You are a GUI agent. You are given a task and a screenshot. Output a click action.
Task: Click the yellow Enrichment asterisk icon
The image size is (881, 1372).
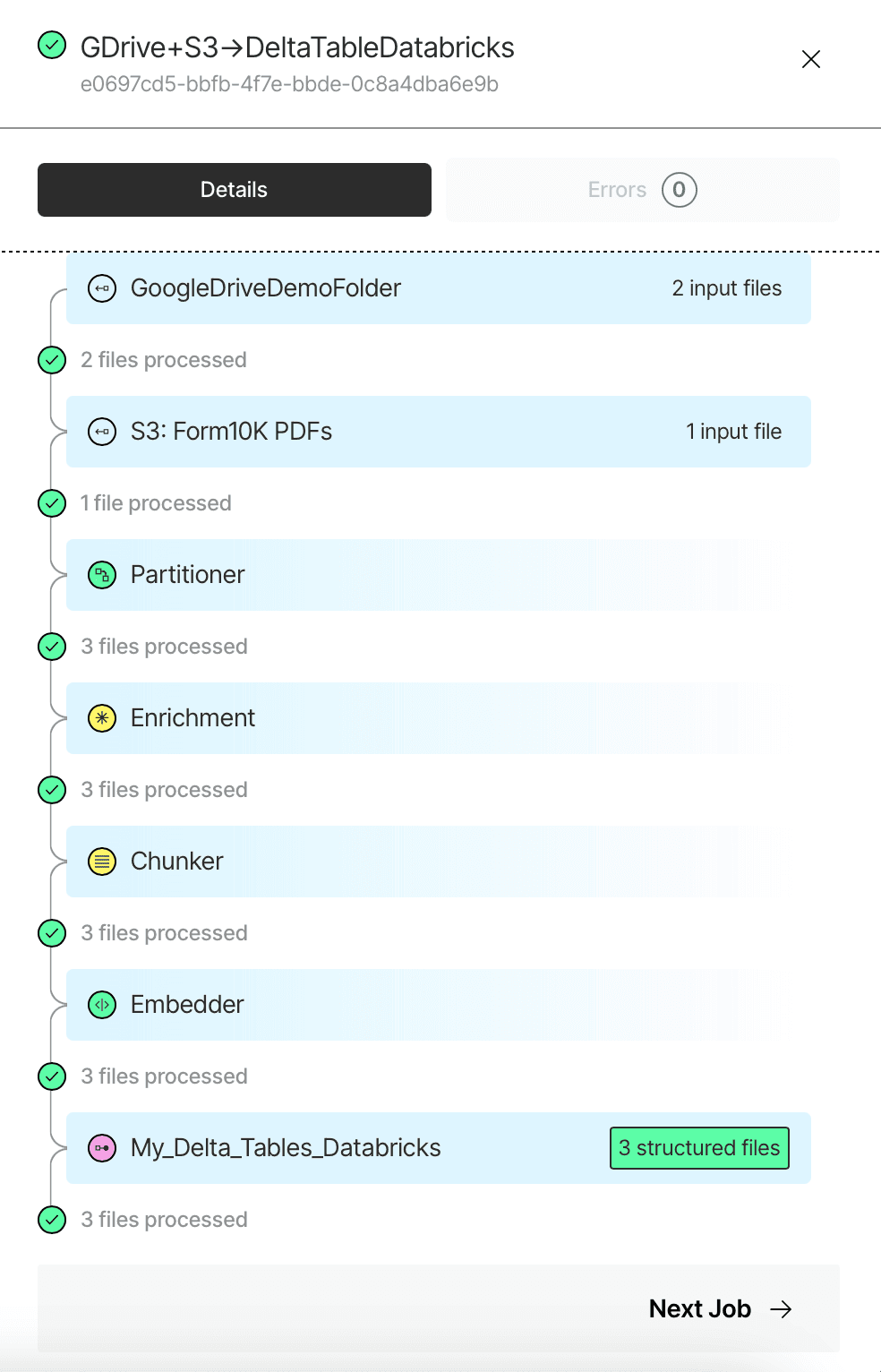coord(102,718)
